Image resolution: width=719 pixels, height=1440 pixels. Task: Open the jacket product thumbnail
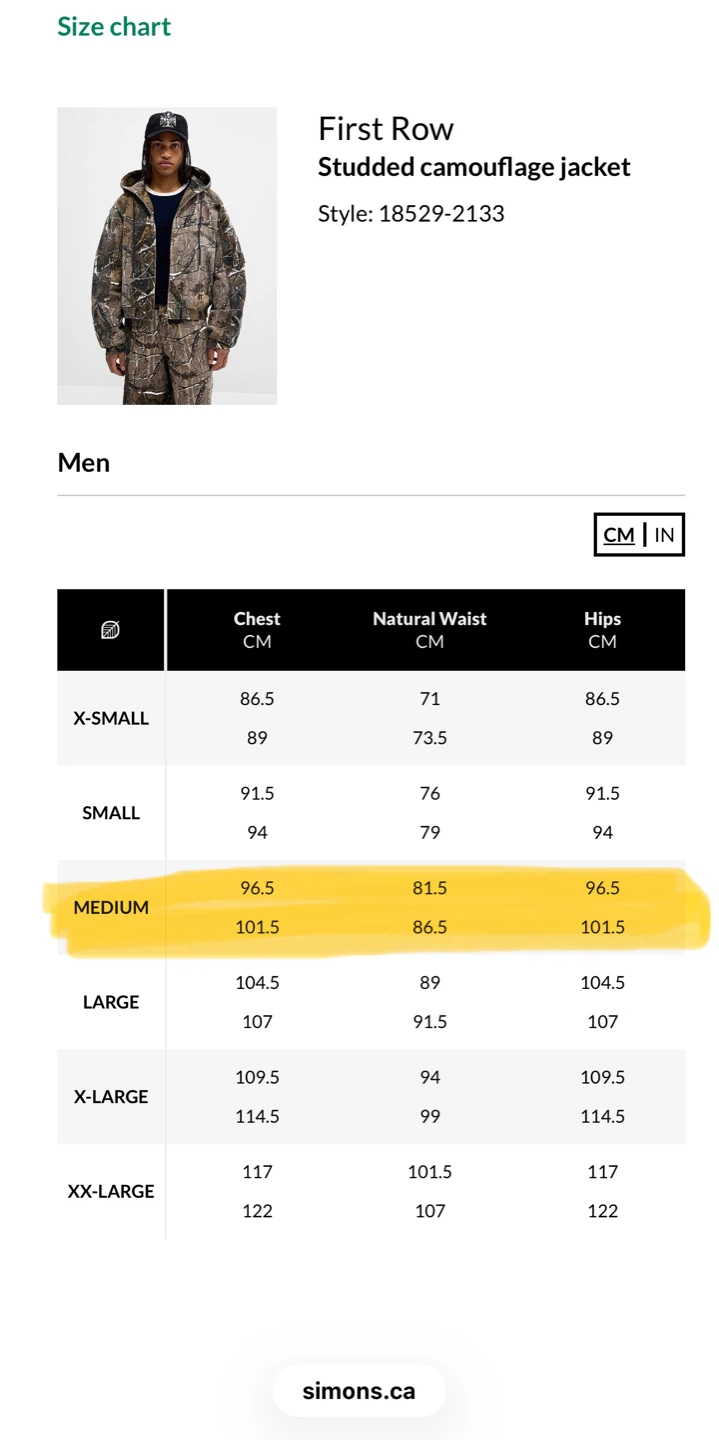point(167,256)
